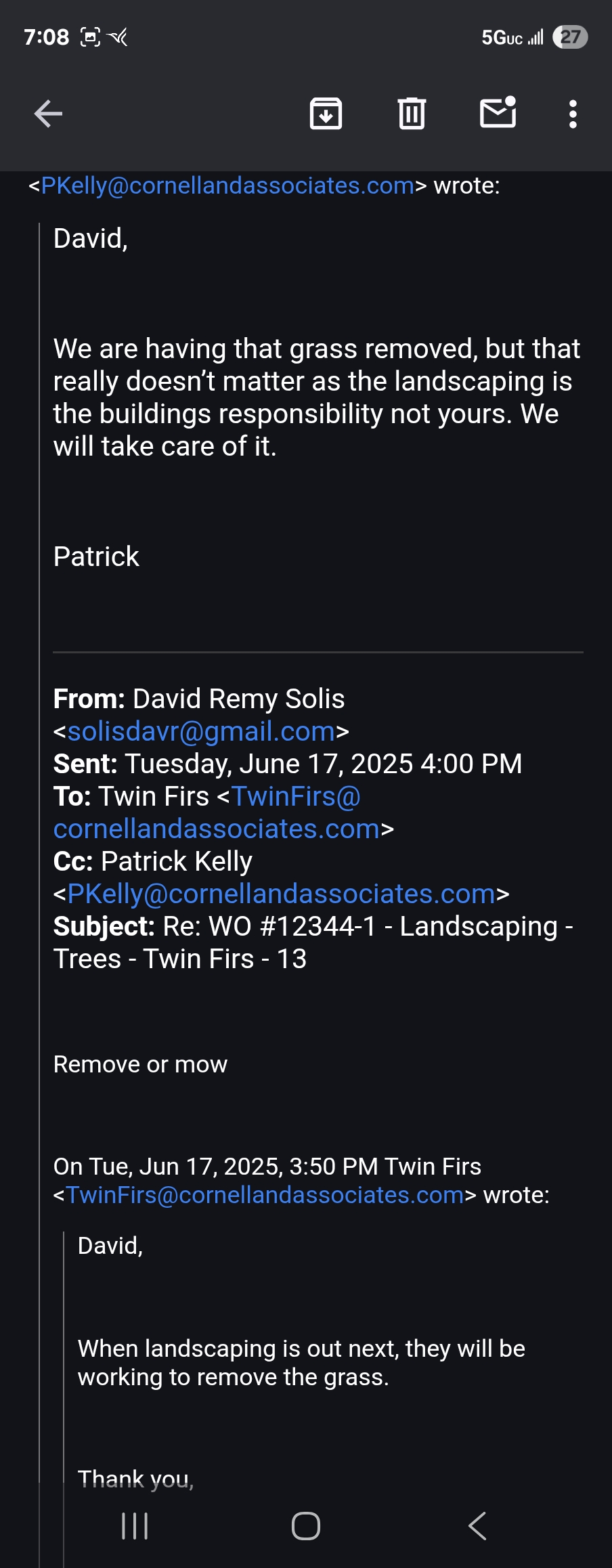This screenshot has height=1568, width=612.
Task: Tap the back arrow to leave email
Action: point(48,114)
